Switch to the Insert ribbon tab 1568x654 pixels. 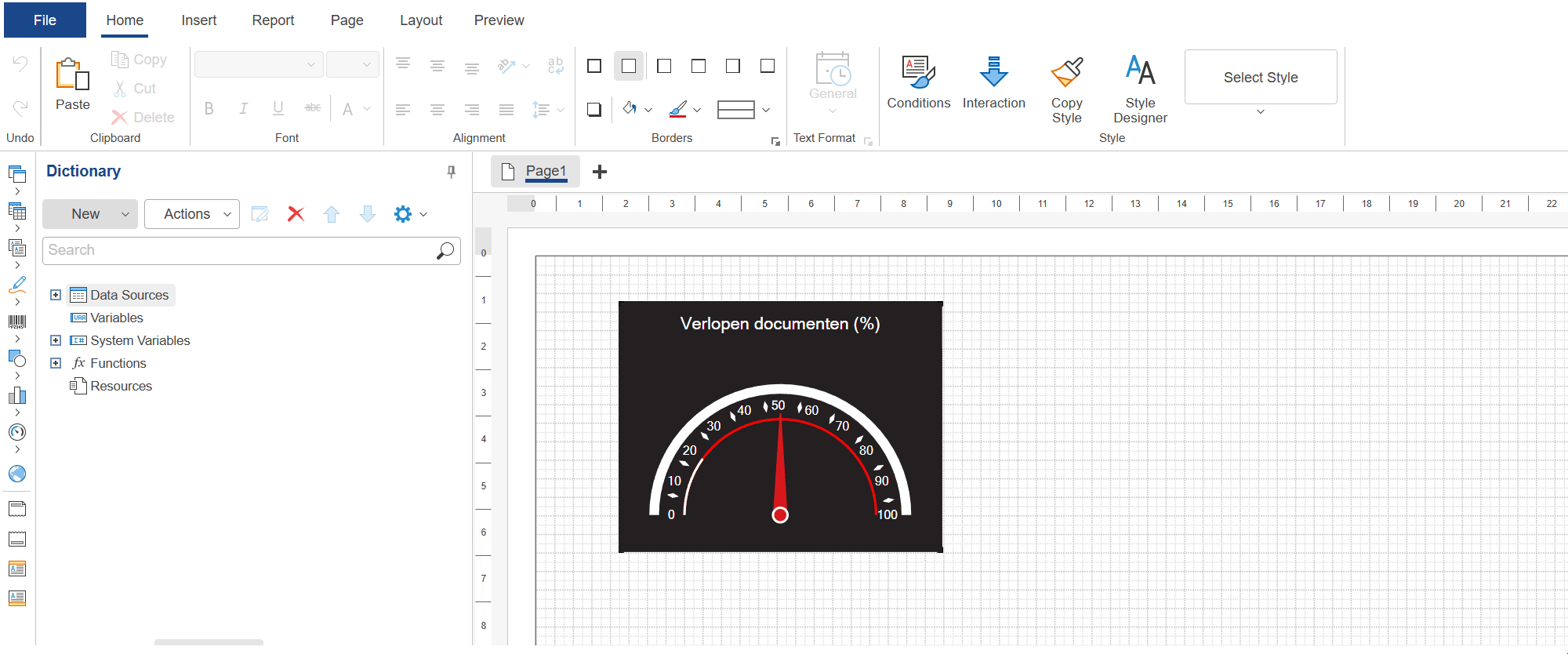[x=198, y=20]
